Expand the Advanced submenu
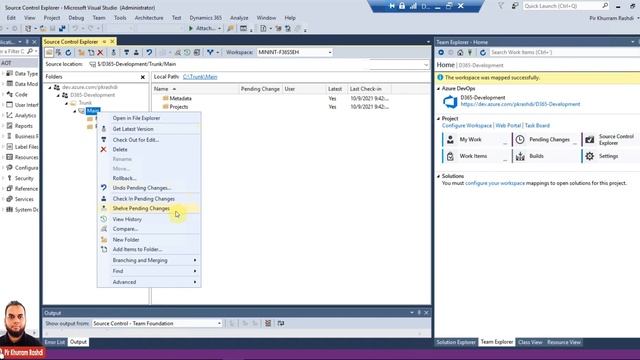 pyautogui.click(x=149, y=282)
